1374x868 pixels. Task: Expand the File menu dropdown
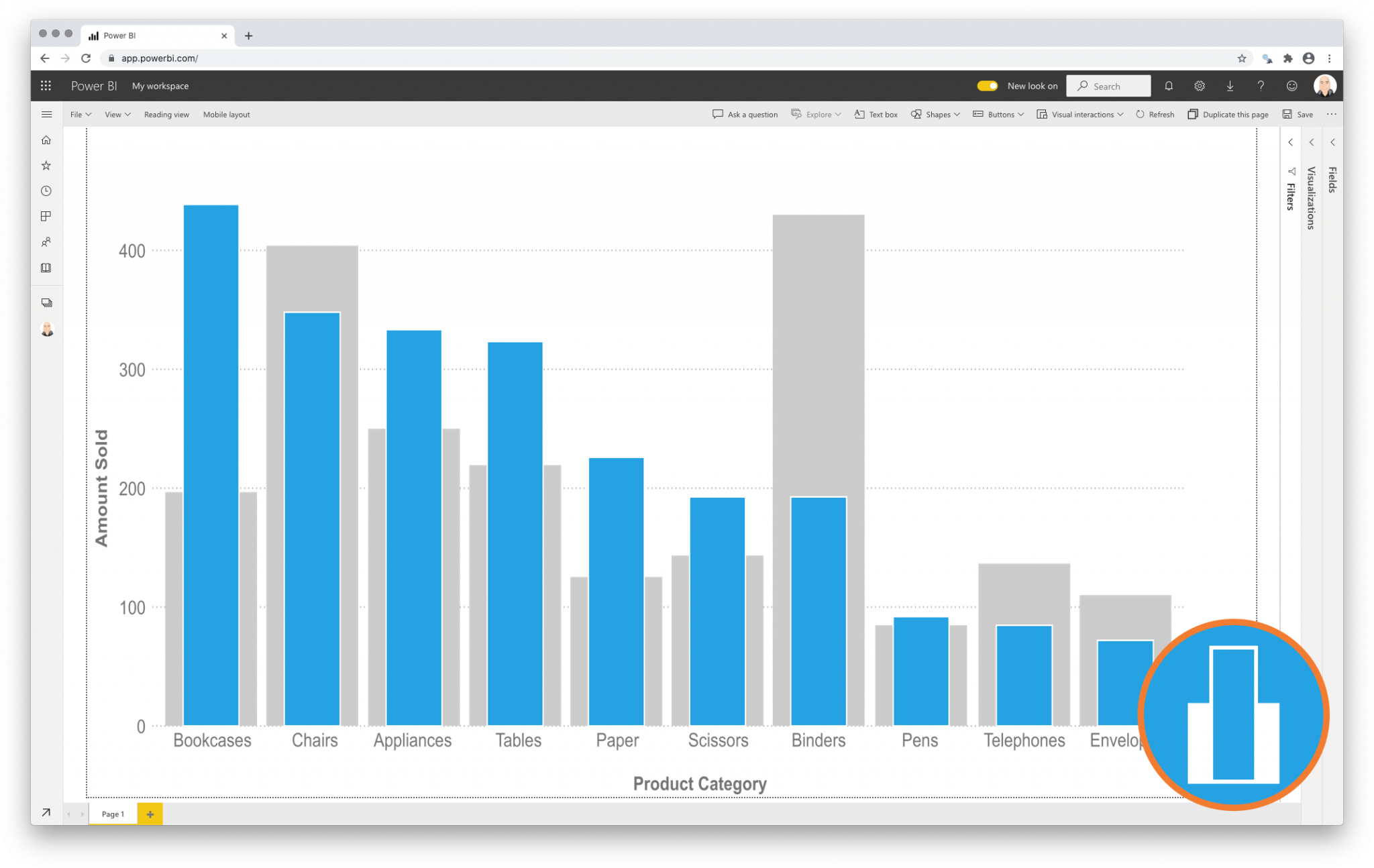pyautogui.click(x=79, y=114)
